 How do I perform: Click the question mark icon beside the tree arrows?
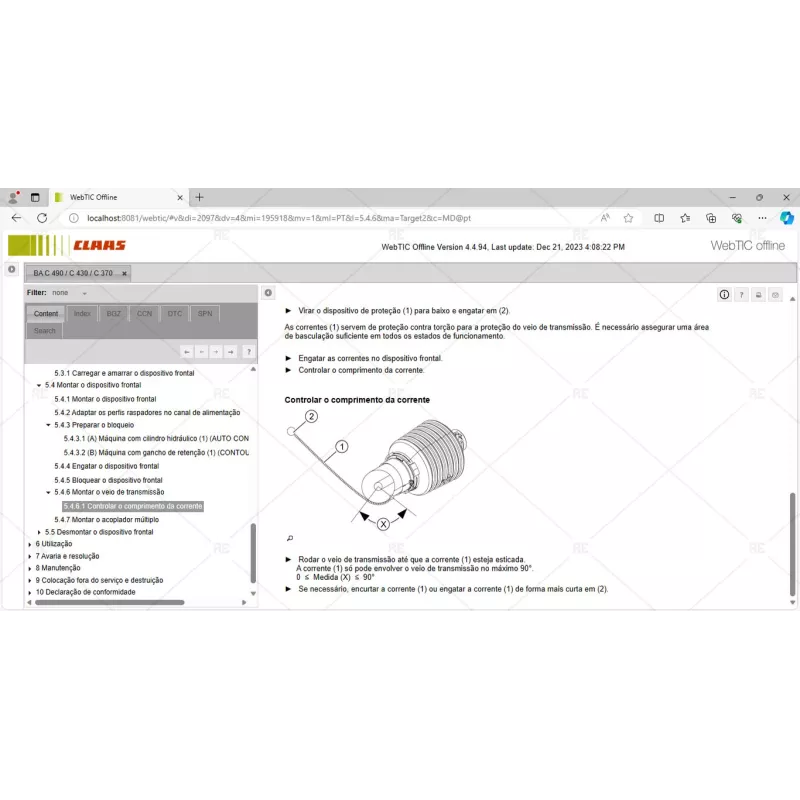coord(249,352)
